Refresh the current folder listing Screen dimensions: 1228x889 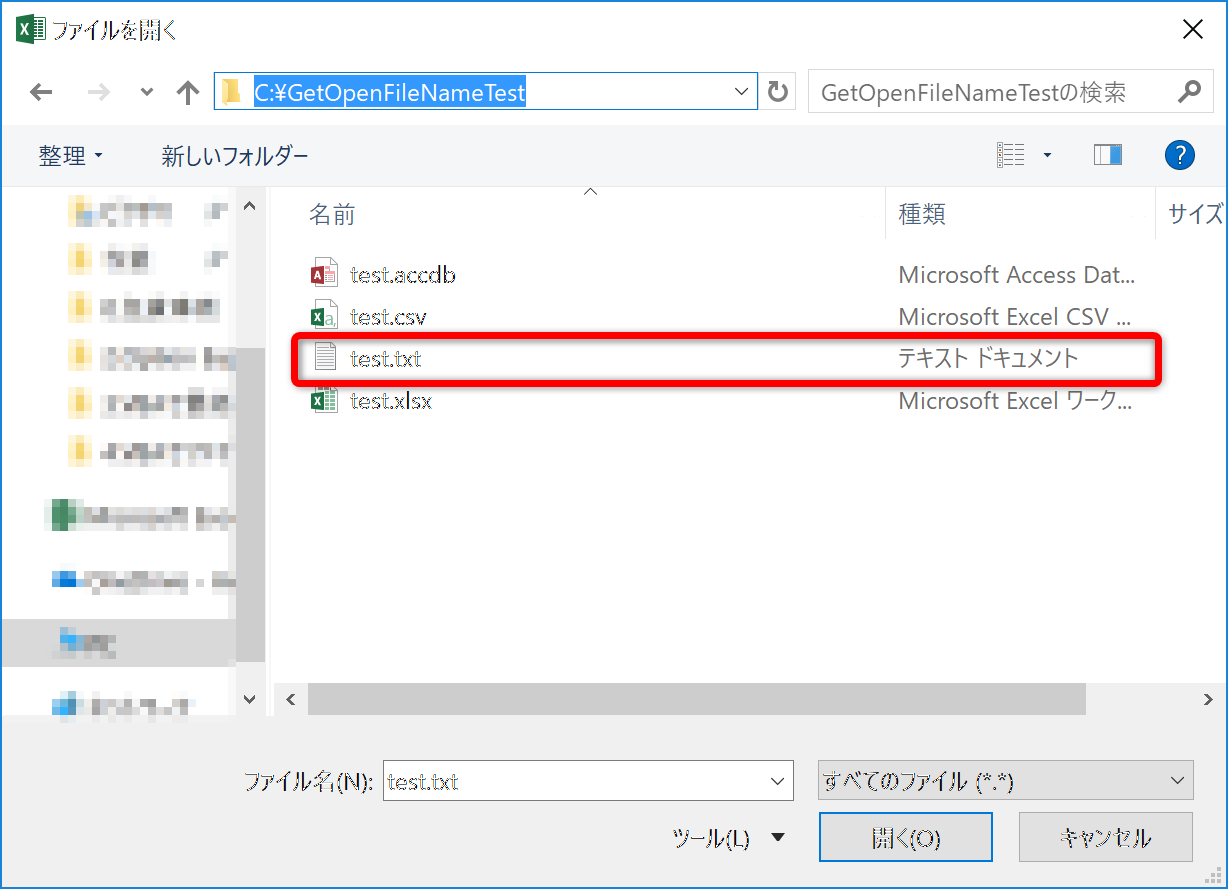pos(777,93)
